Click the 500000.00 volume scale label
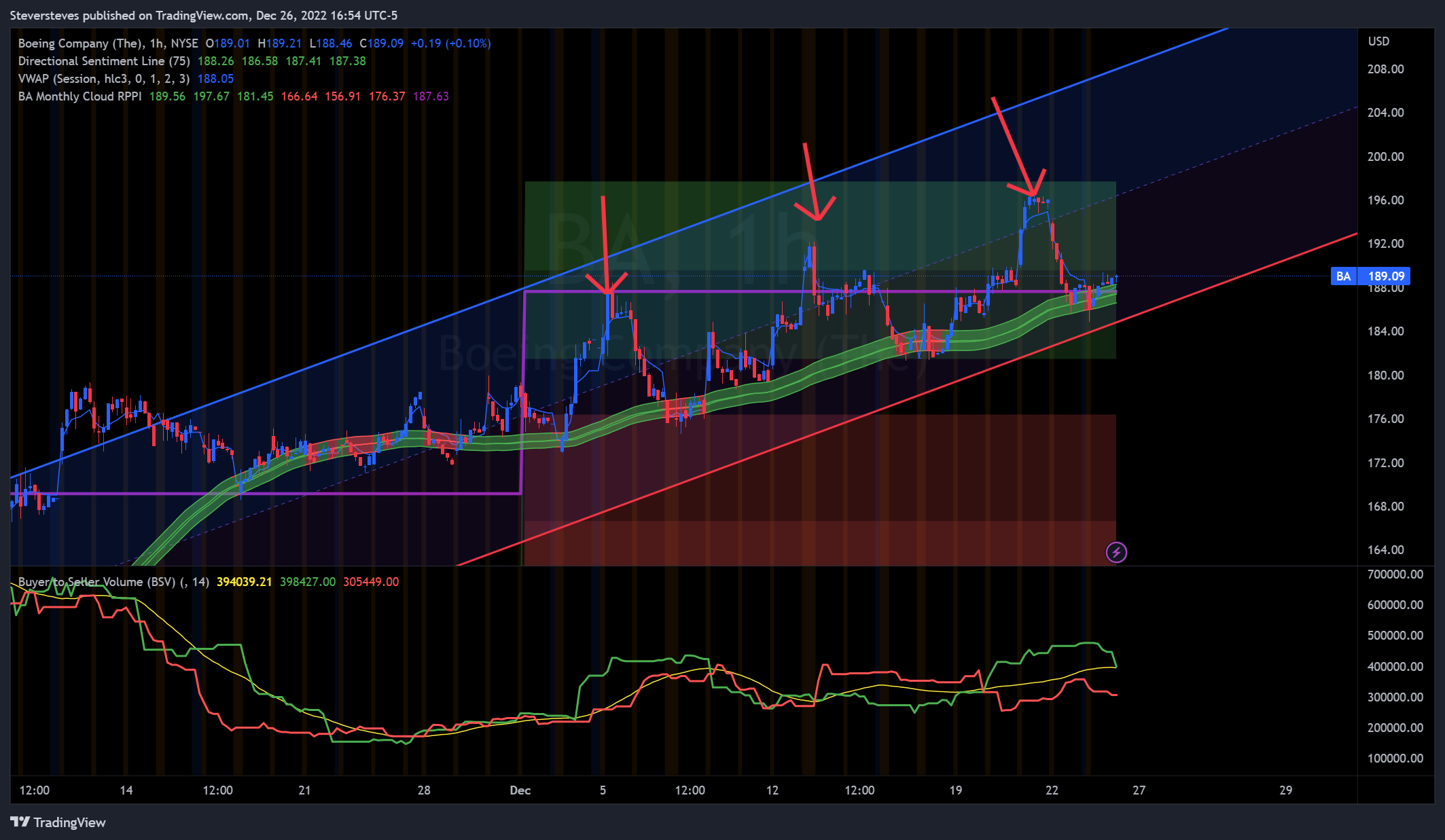1445x840 pixels. click(1395, 636)
